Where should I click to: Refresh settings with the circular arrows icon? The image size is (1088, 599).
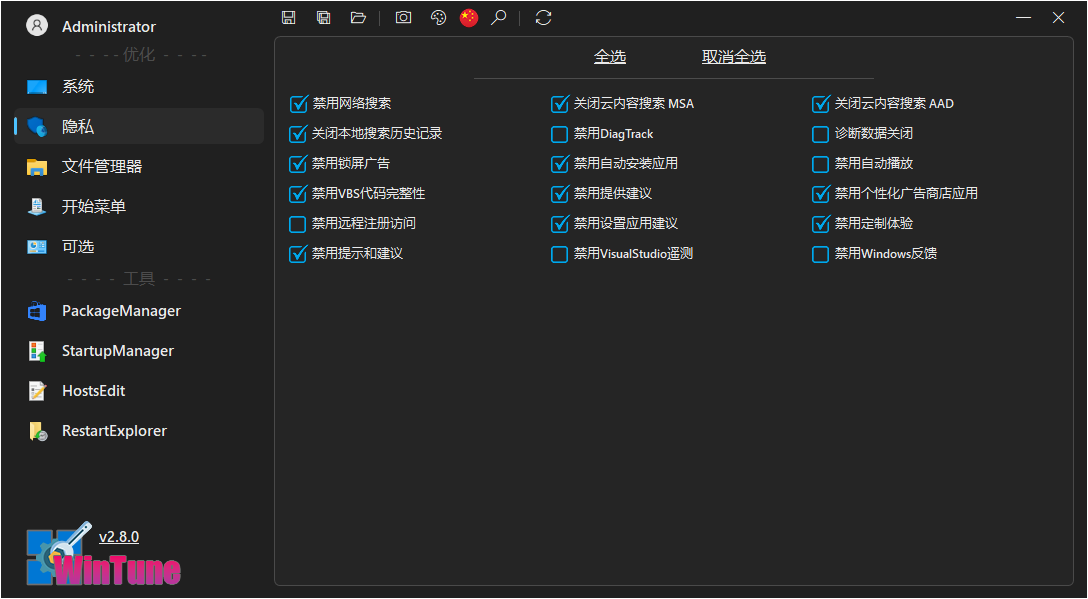click(x=543, y=17)
